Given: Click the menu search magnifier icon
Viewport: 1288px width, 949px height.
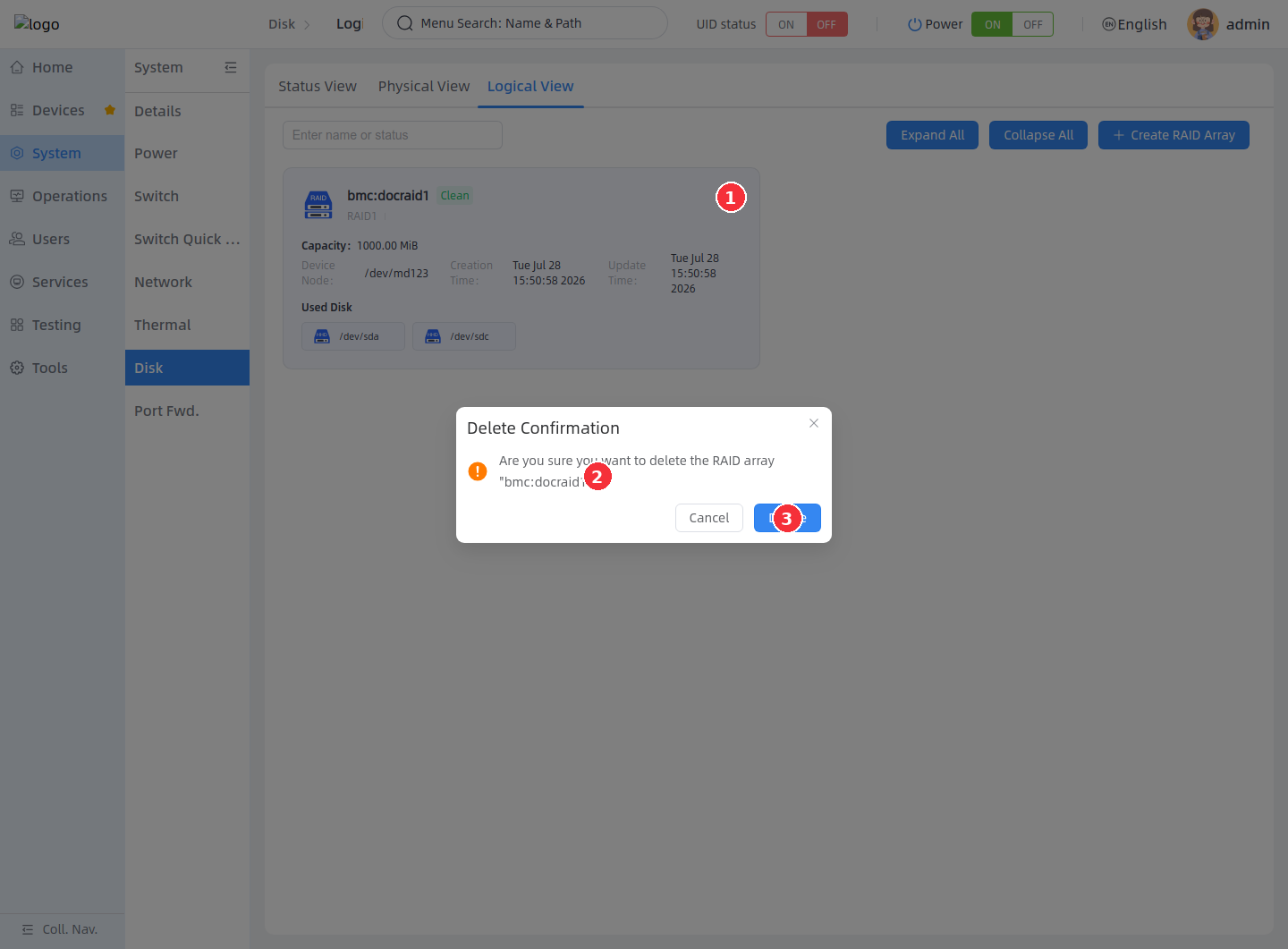Looking at the screenshot, I should coord(405,23).
